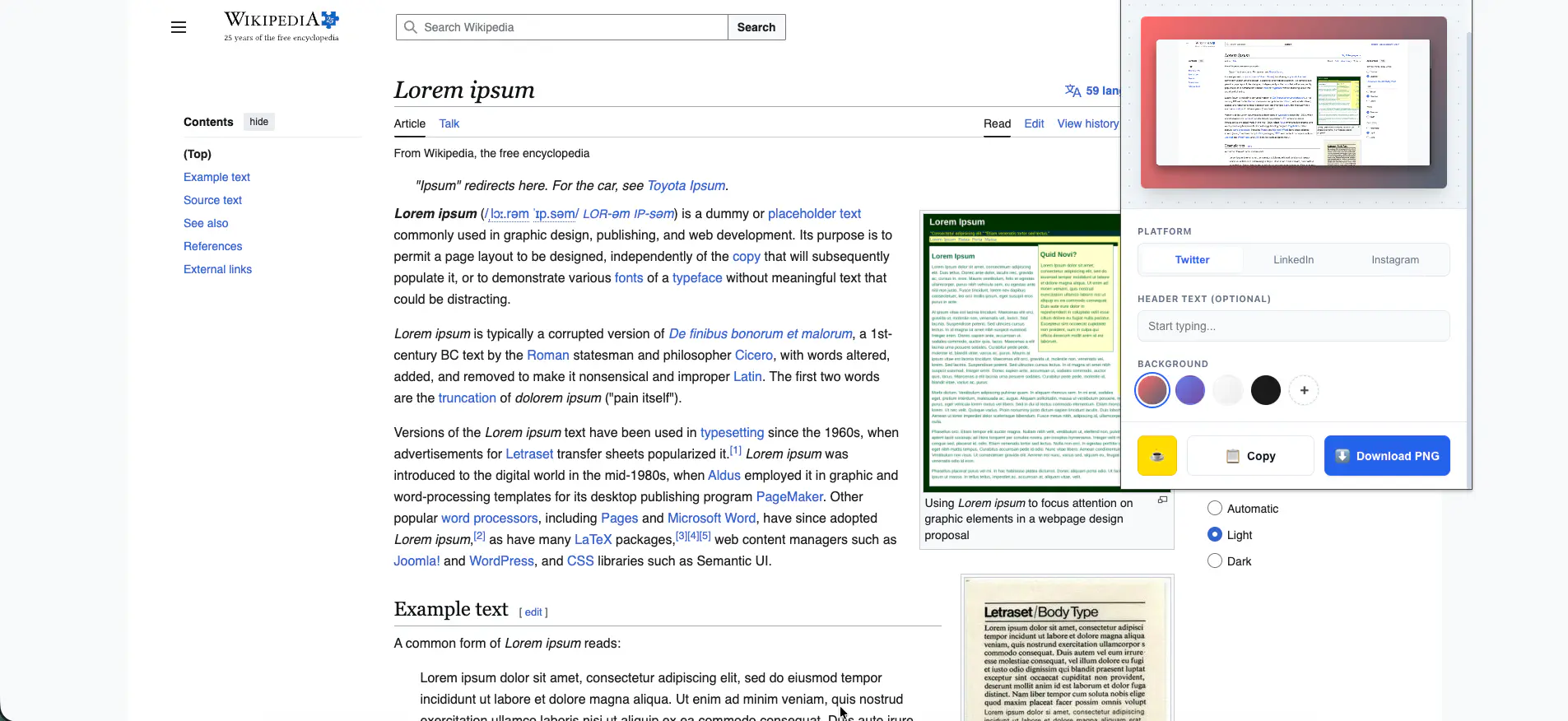1568x721 pixels.
Task: Open citation reference [1]
Action: coord(736,450)
